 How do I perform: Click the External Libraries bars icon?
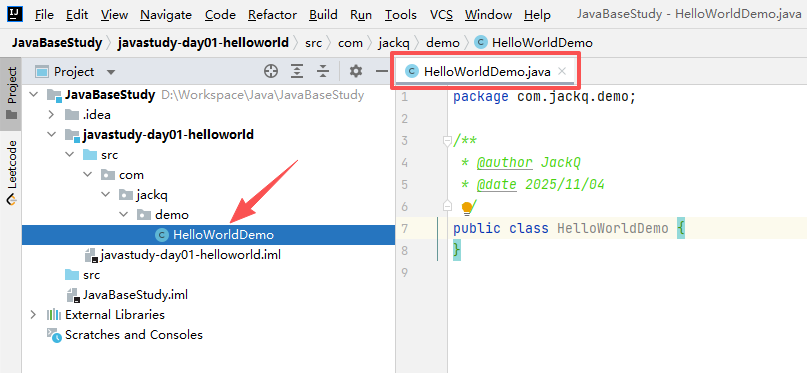coord(54,314)
